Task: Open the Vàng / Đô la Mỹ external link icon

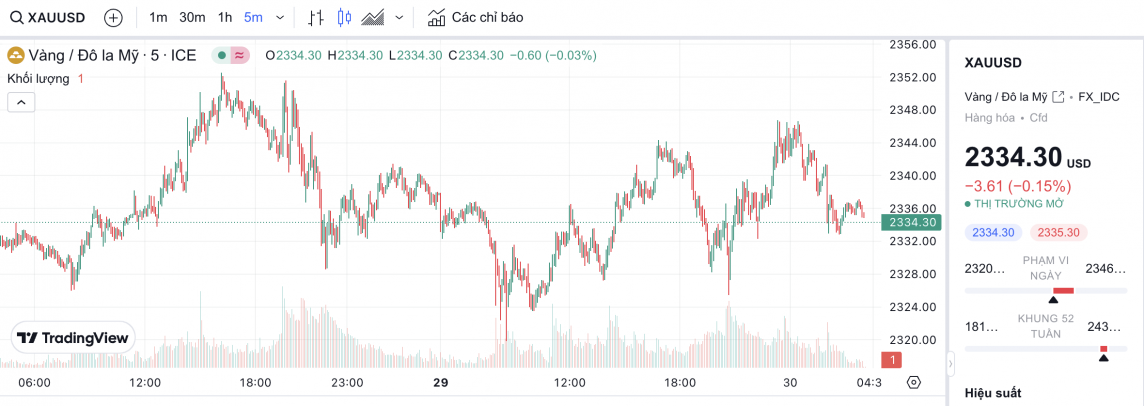Action: pos(1058,97)
